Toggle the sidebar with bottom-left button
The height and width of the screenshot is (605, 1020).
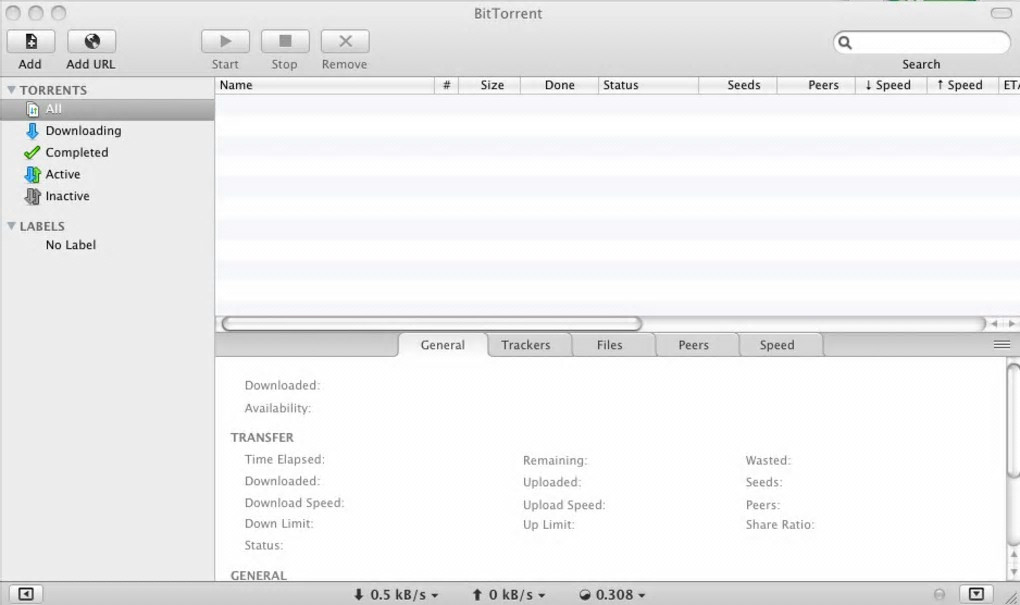[25, 594]
